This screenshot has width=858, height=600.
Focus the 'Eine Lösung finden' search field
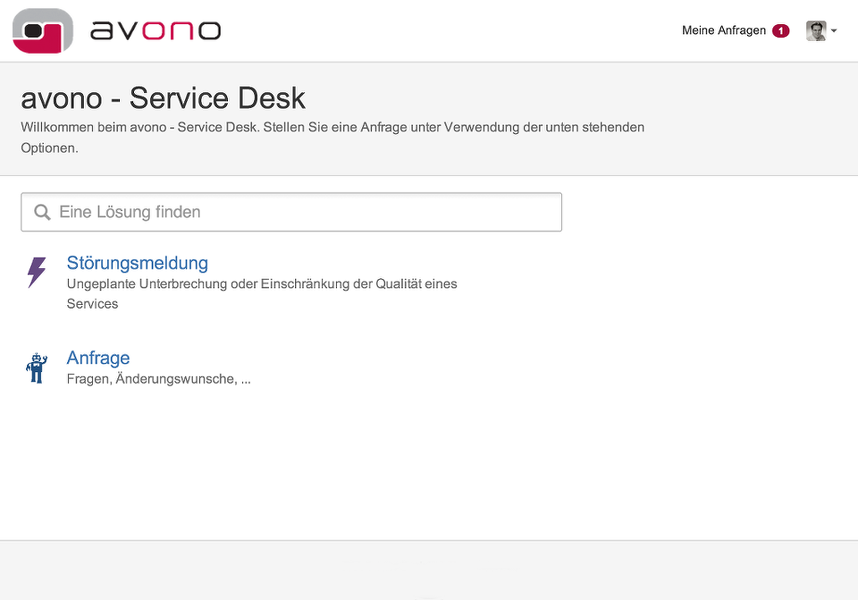[300, 212]
